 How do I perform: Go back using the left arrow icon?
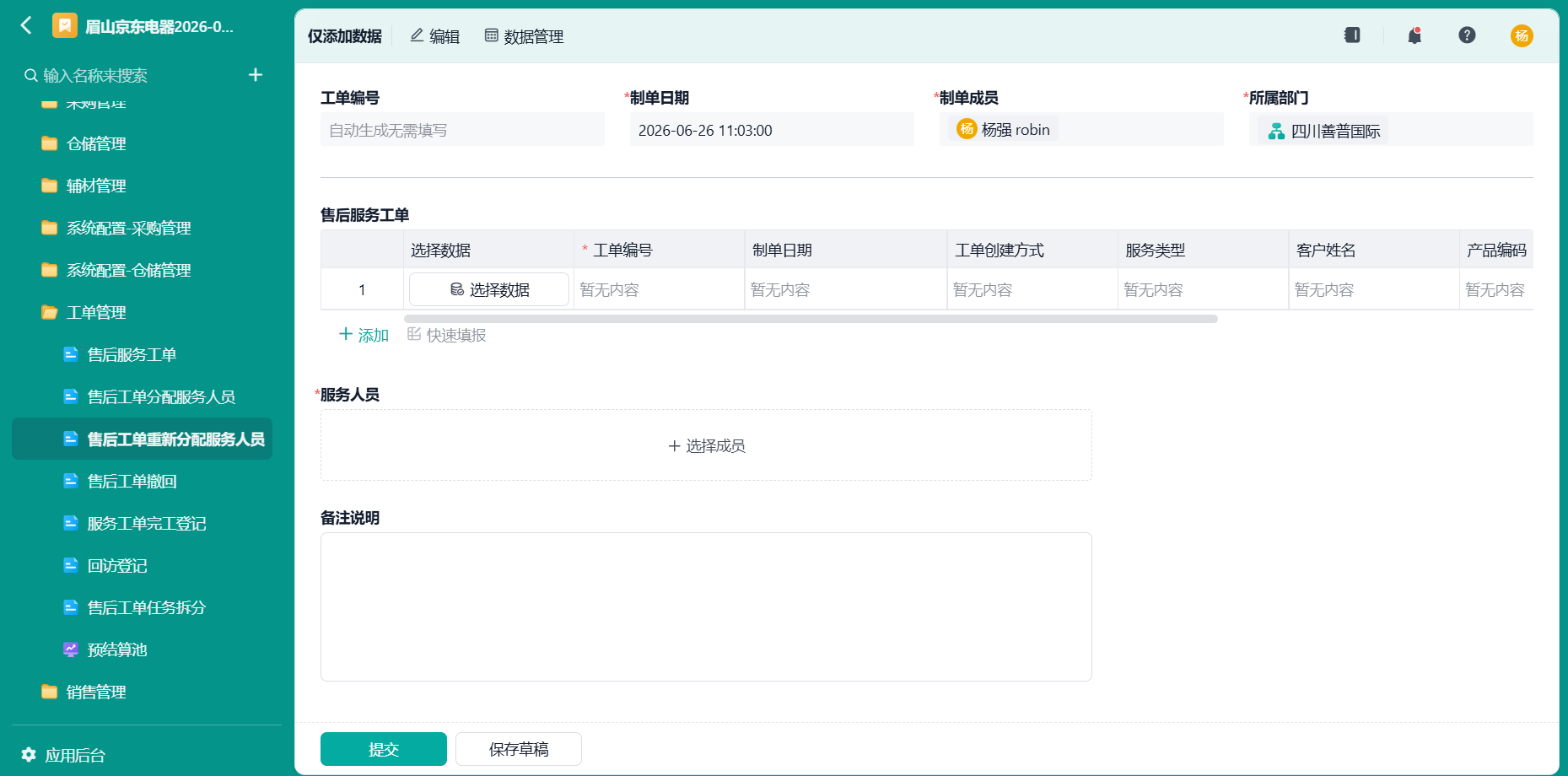coord(26,26)
